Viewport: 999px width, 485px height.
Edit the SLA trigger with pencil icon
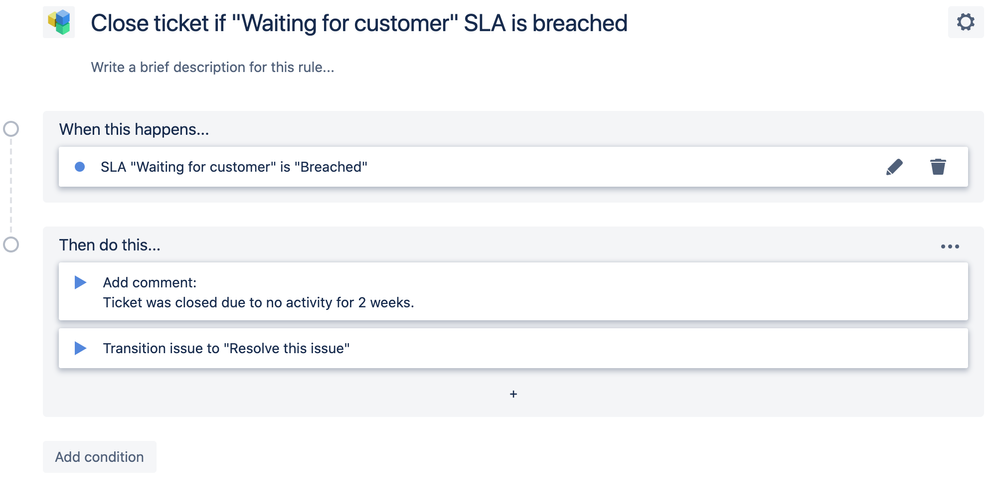tap(895, 167)
